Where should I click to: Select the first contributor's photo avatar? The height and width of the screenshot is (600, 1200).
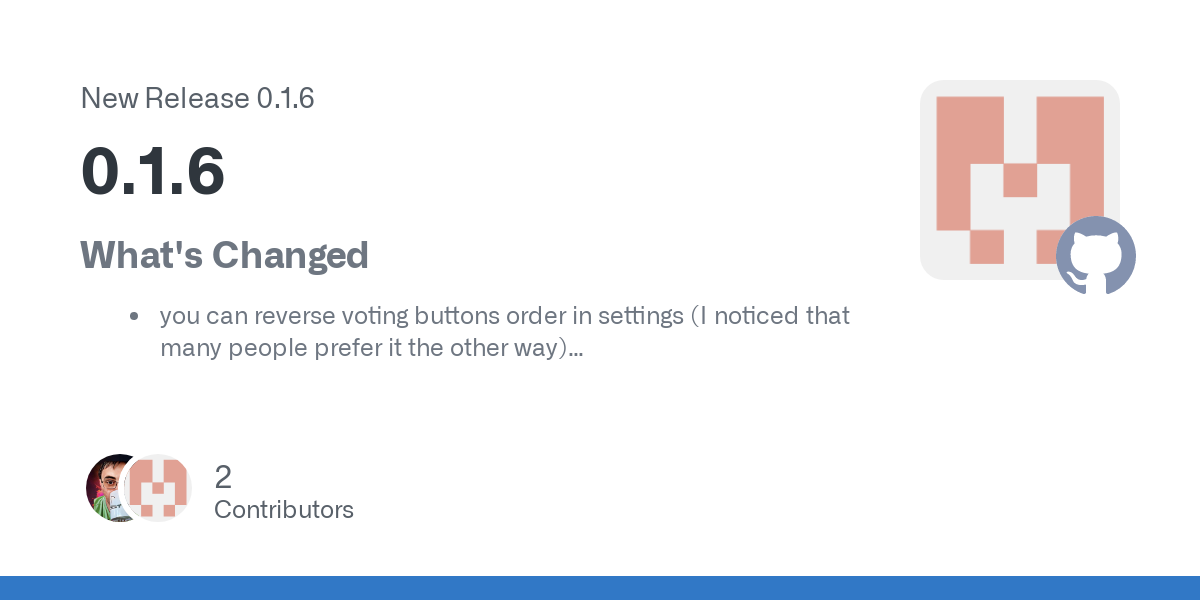point(115,488)
